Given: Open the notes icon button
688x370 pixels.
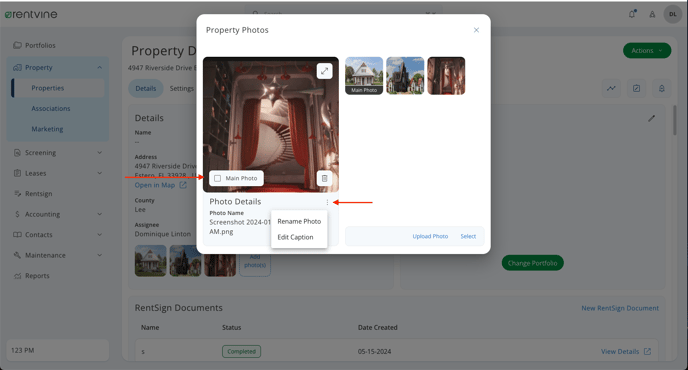Looking at the screenshot, I should (636, 89).
